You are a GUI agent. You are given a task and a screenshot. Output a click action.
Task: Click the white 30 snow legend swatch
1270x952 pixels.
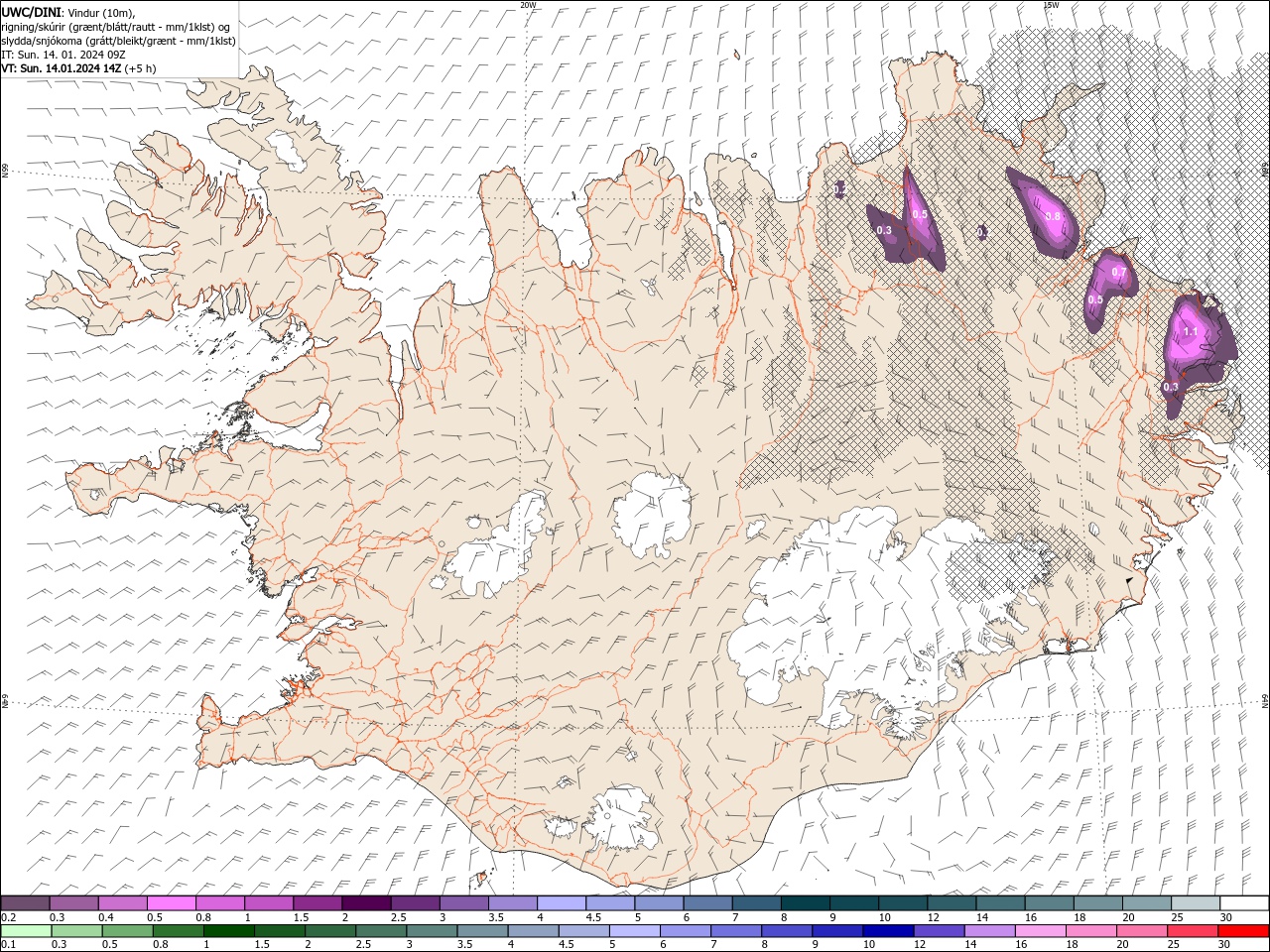[x=1244, y=903]
